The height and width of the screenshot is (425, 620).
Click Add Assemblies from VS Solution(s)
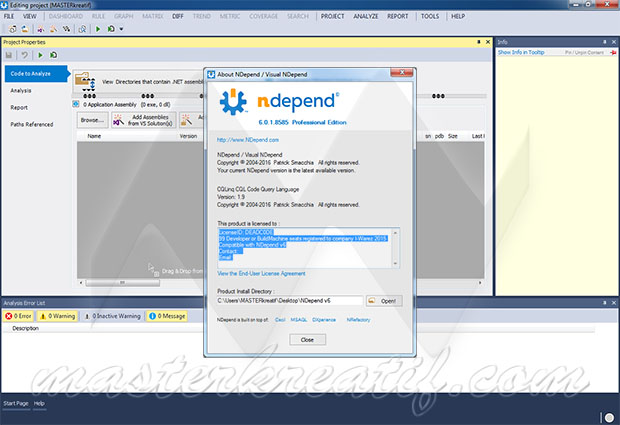coord(144,120)
